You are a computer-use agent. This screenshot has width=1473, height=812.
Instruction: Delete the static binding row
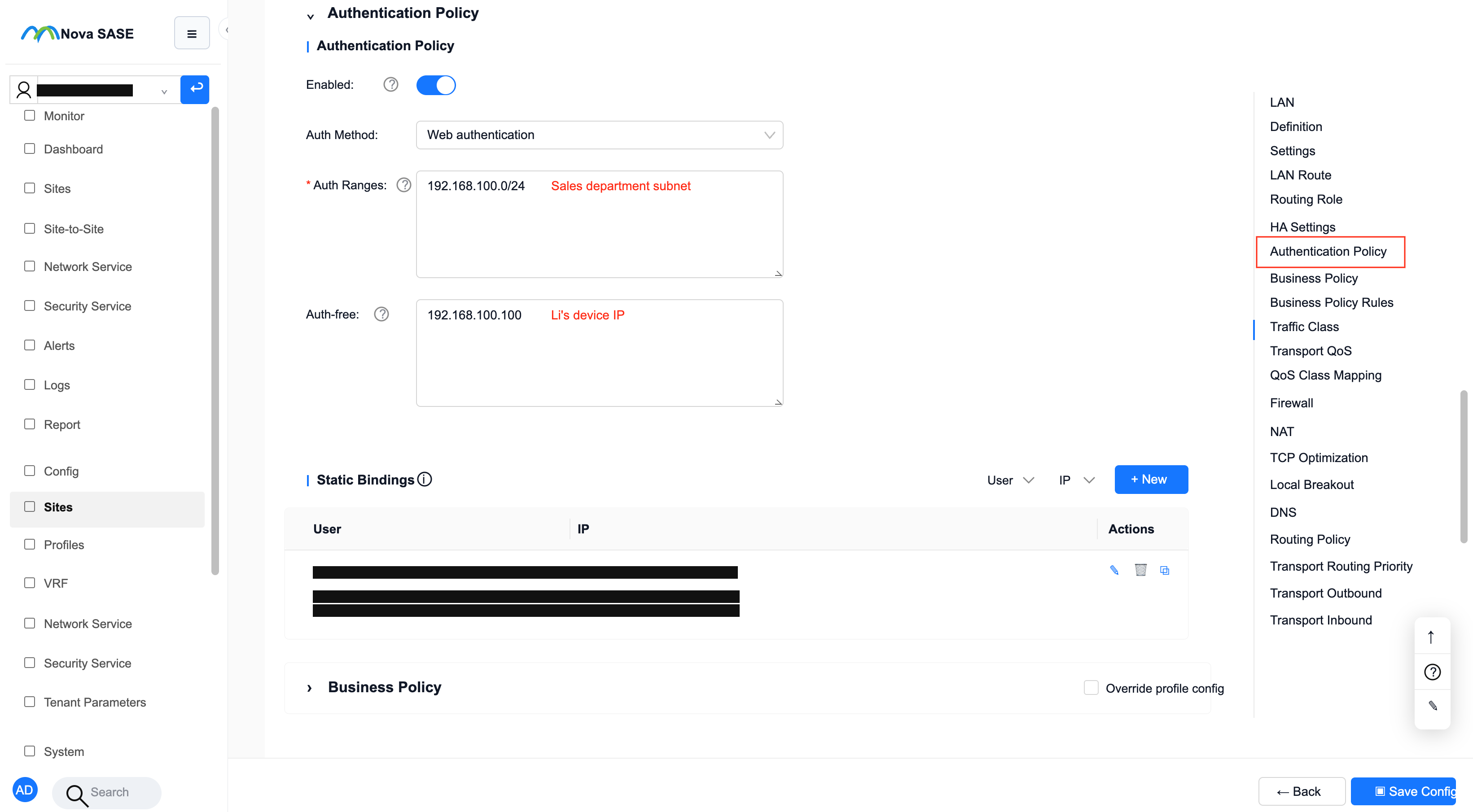pyautogui.click(x=1140, y=570)
